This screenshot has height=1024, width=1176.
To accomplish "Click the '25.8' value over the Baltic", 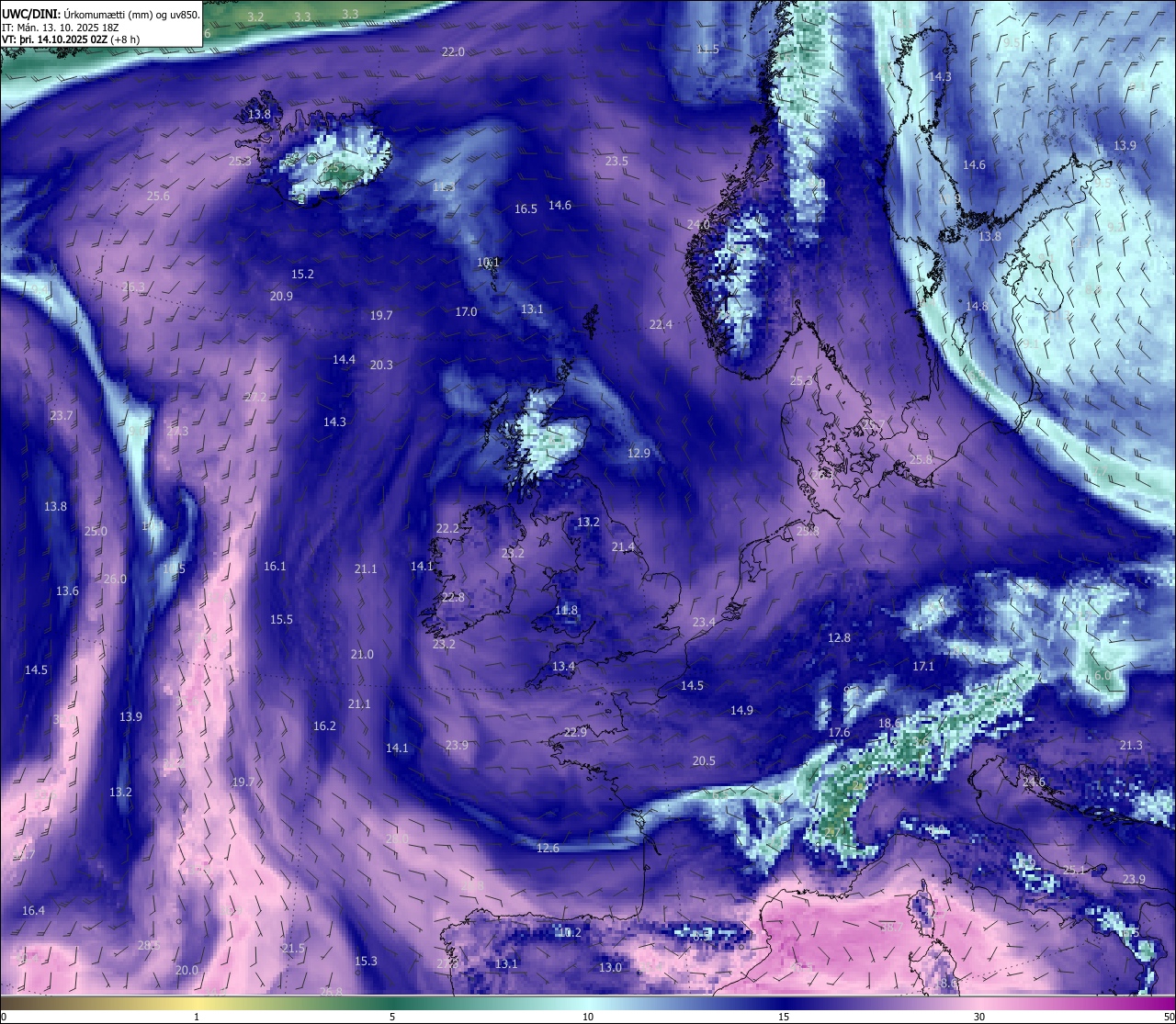I will tap(921, 459).
